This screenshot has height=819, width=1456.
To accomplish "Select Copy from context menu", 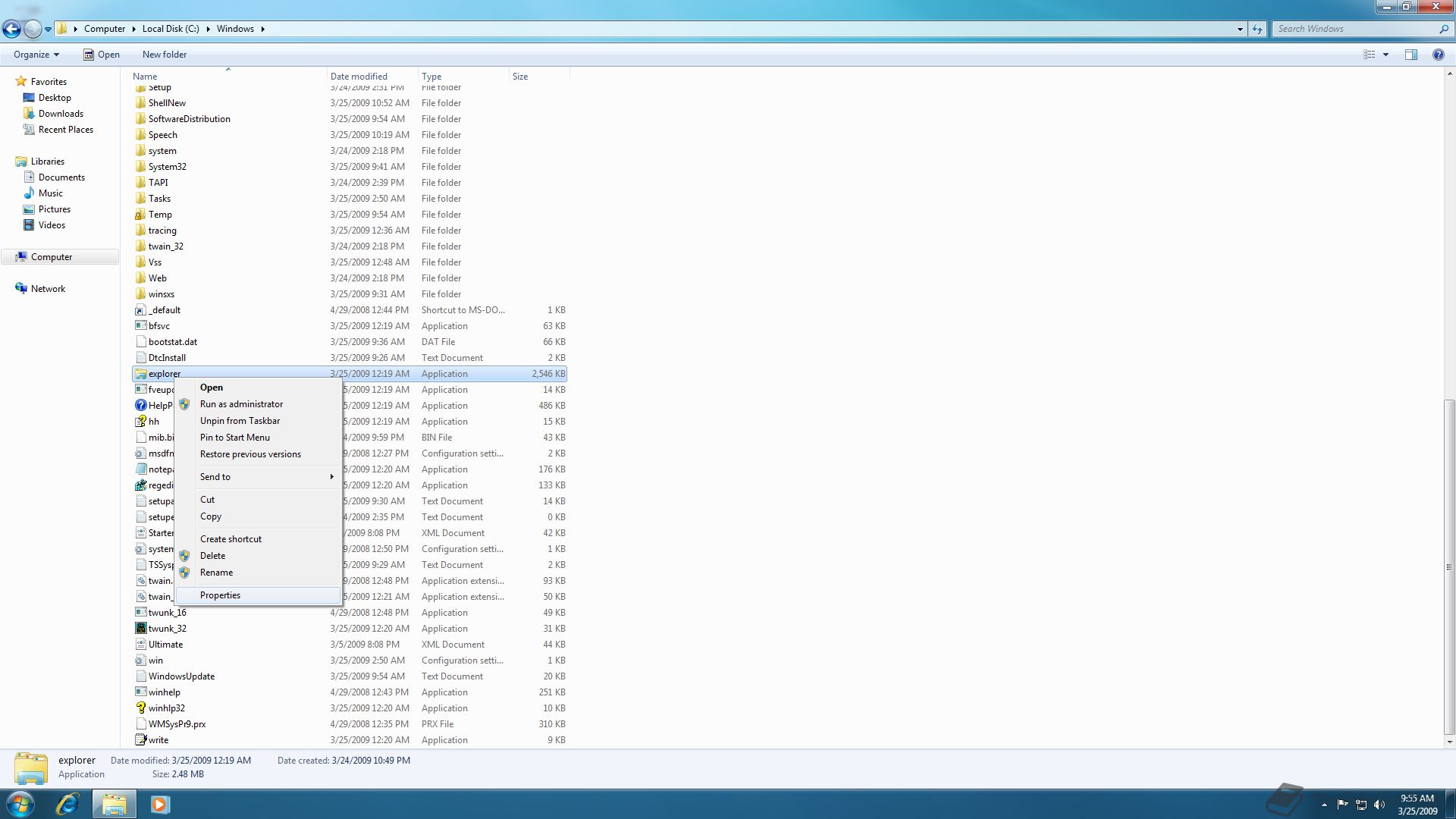I will (x=258, y=516).
